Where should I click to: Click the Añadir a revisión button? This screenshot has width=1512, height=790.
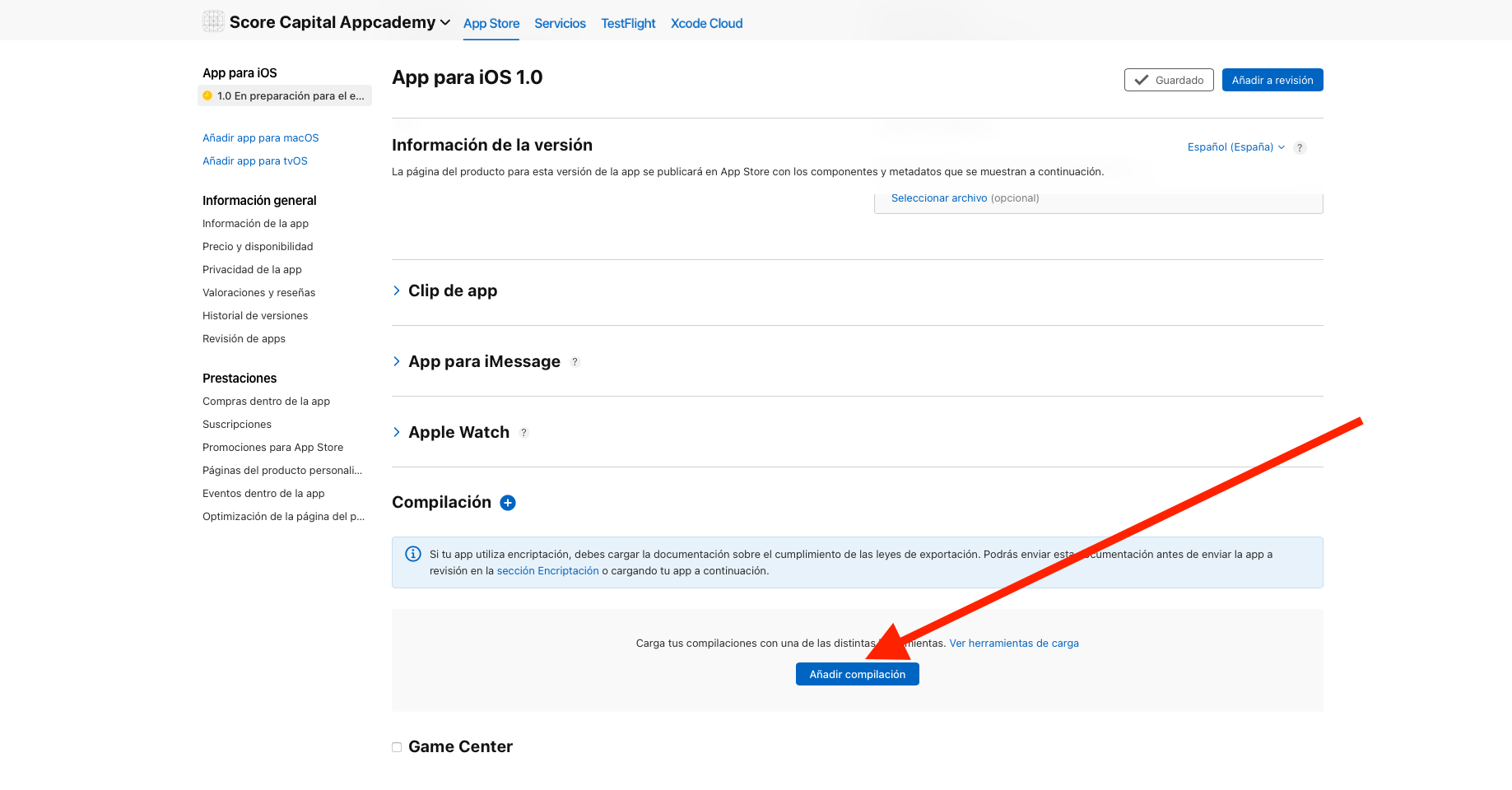coord(1272,80)
